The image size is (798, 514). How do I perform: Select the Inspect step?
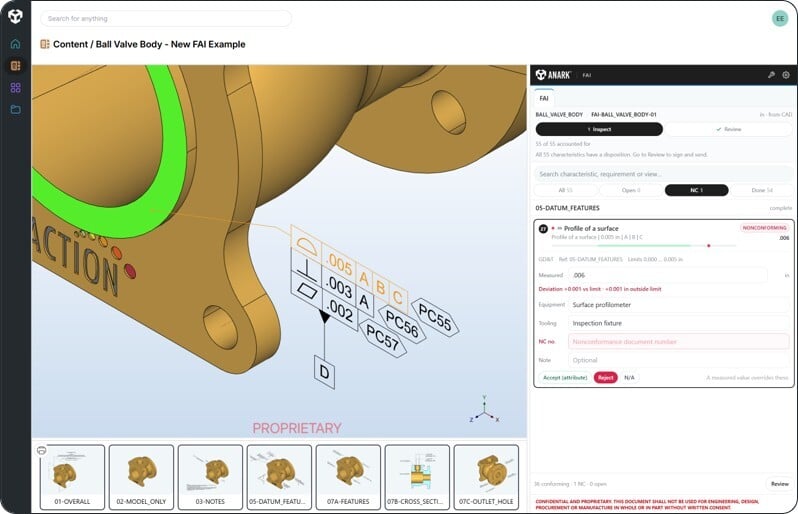coord(599,129)
